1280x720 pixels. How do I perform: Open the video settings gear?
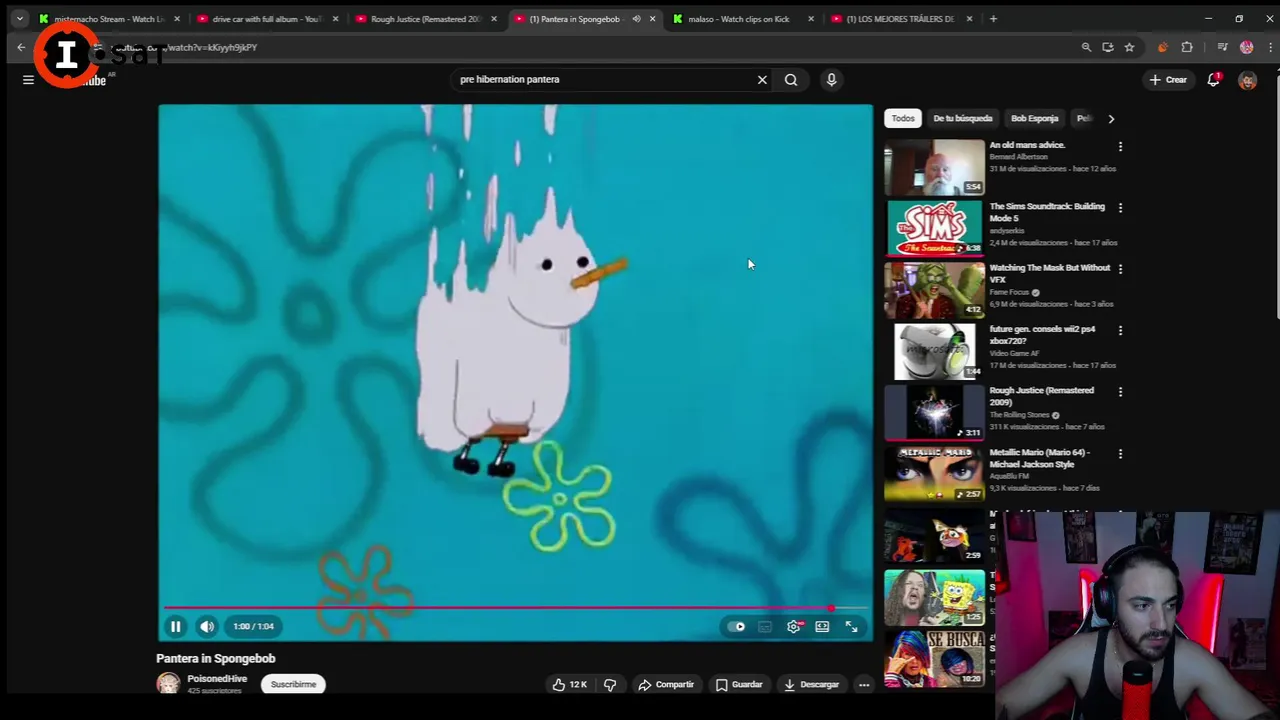click(x=794, y=627)
